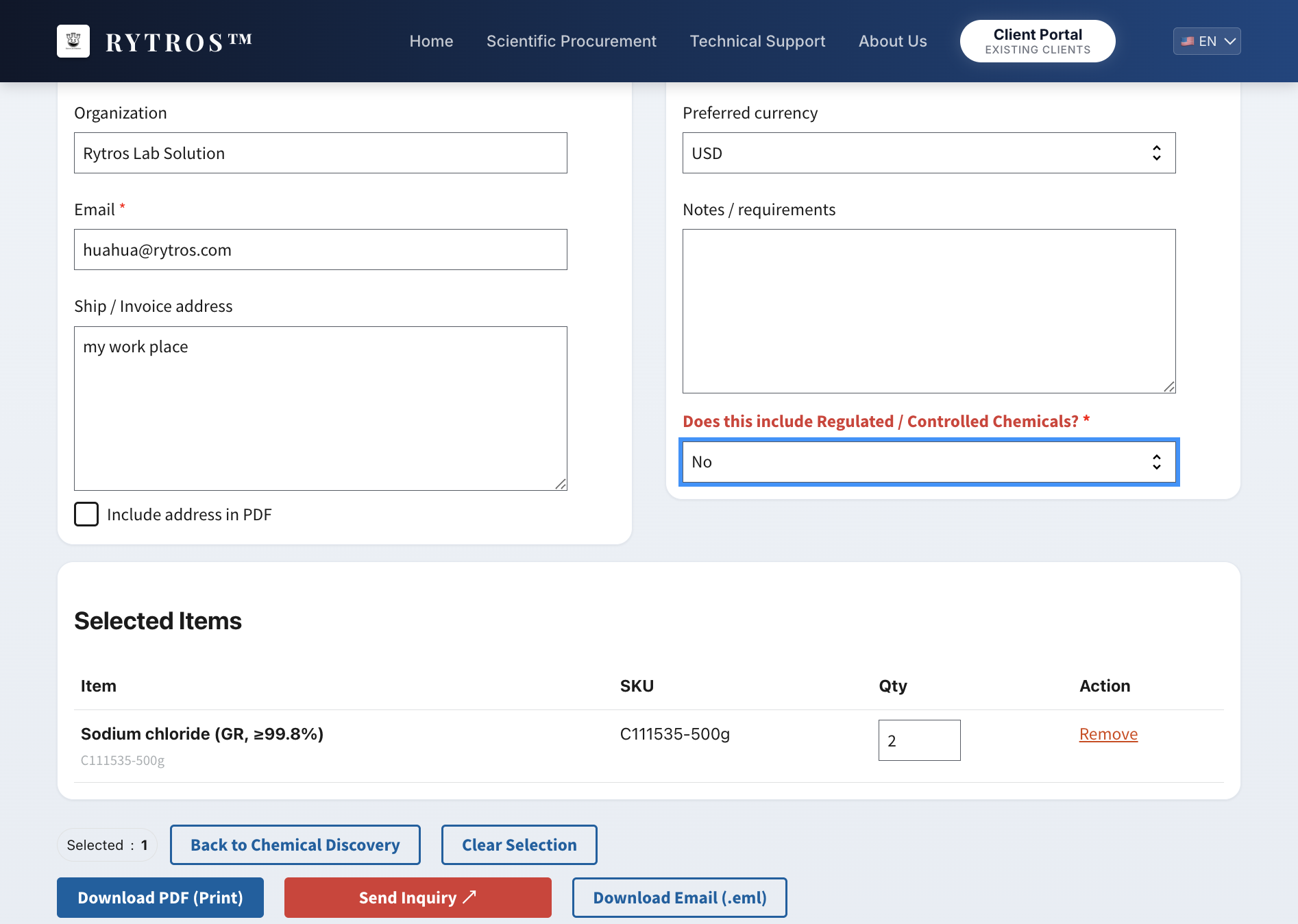The image size is (1298, 924).
Task: Click the Item column header
Action: [99, 686]
